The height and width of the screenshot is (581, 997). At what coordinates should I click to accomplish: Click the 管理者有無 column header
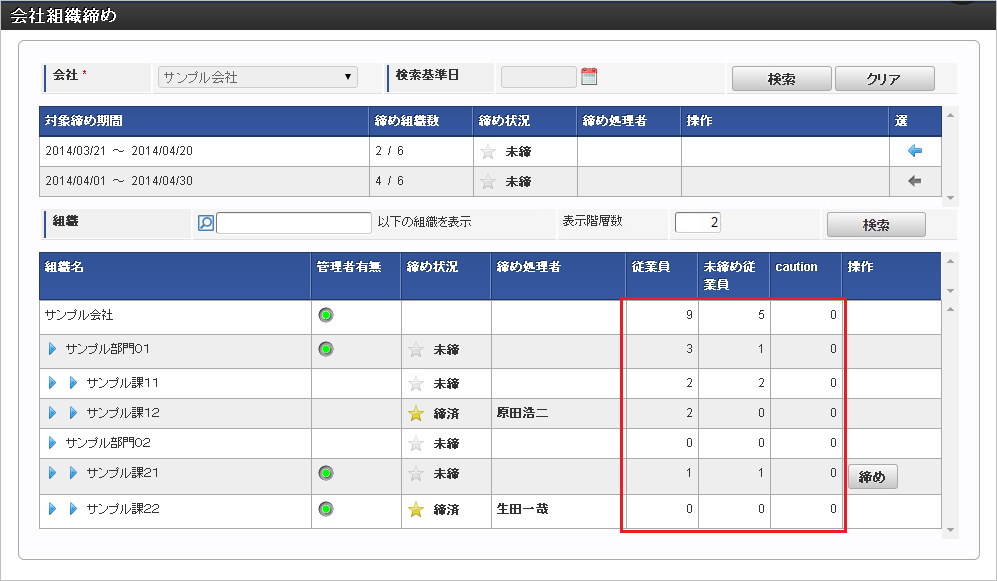(355, 276)
